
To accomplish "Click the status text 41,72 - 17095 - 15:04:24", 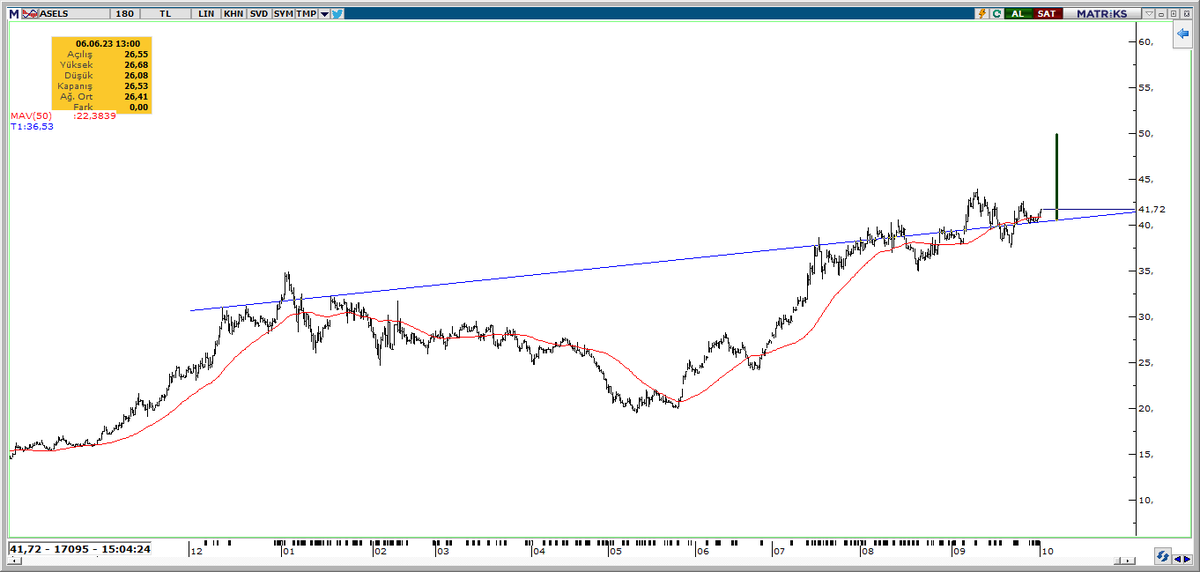I will (x=80, y=549).
